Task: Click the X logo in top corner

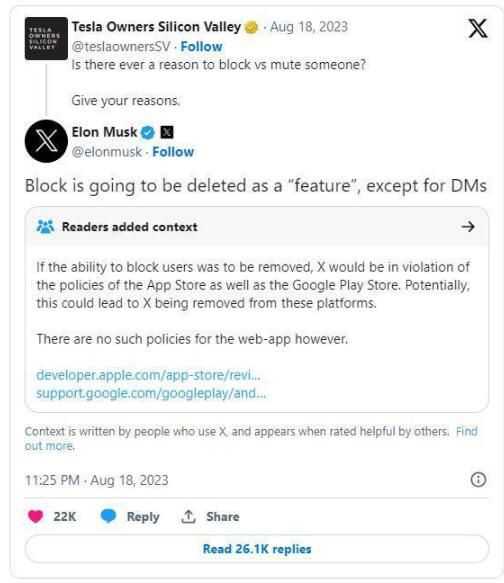Action: click(478, 29)
